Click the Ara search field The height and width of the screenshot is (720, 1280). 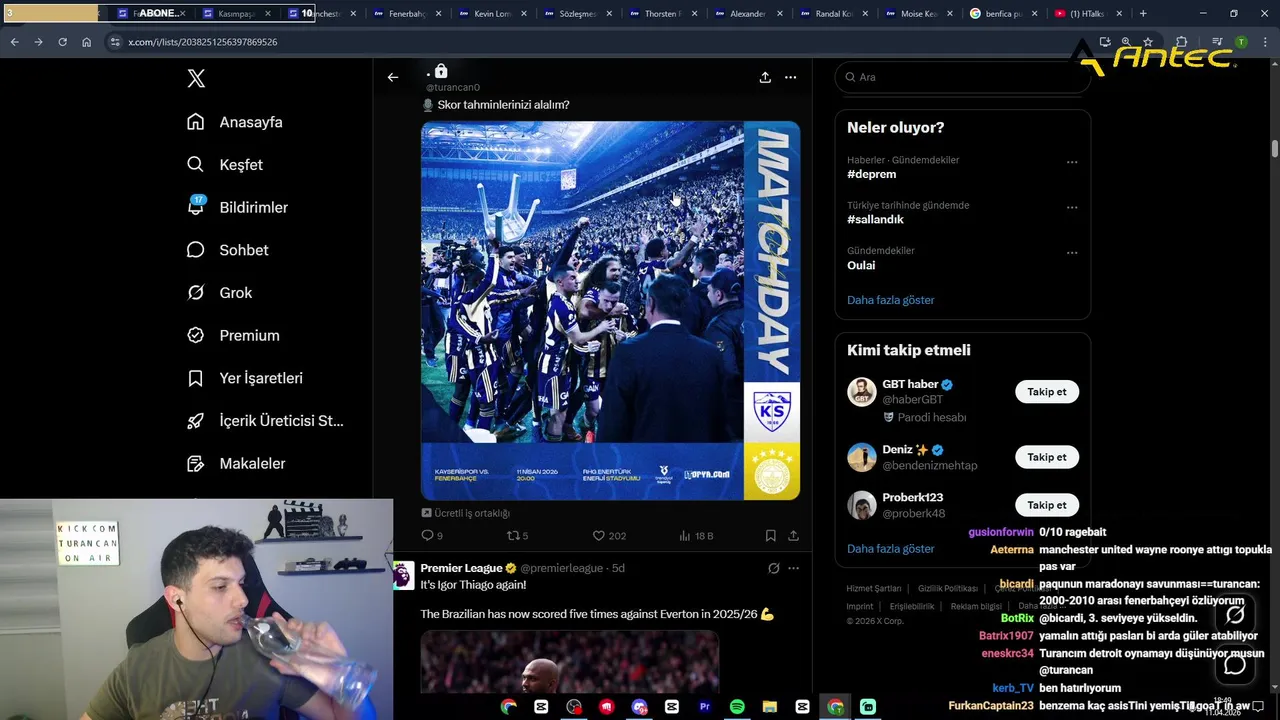pos(962,77)
